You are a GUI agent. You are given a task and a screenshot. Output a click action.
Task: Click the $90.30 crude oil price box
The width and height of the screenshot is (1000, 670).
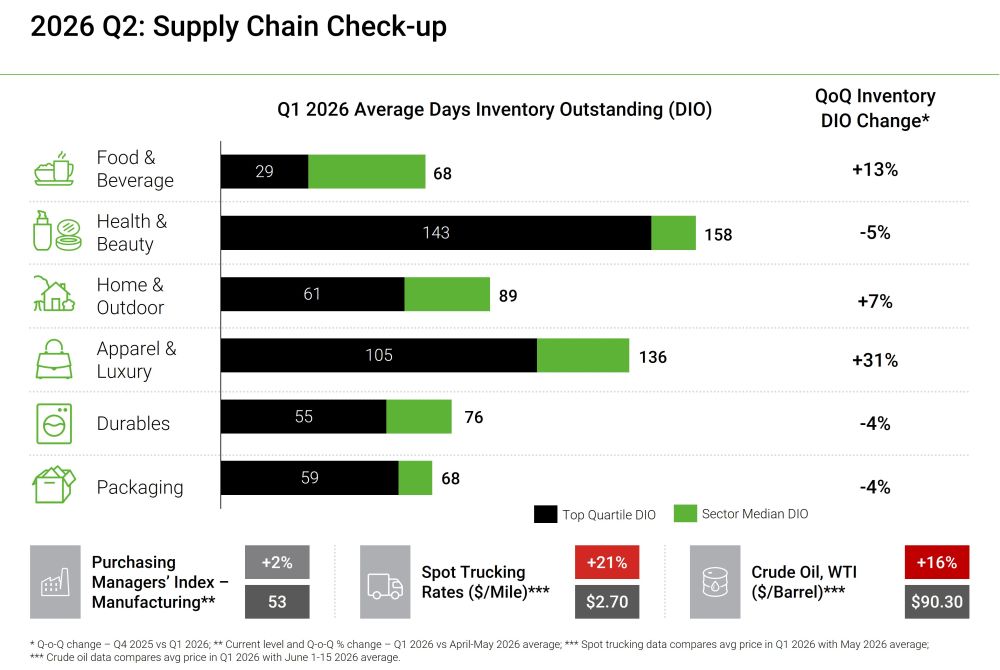click(x=937, y=602)
